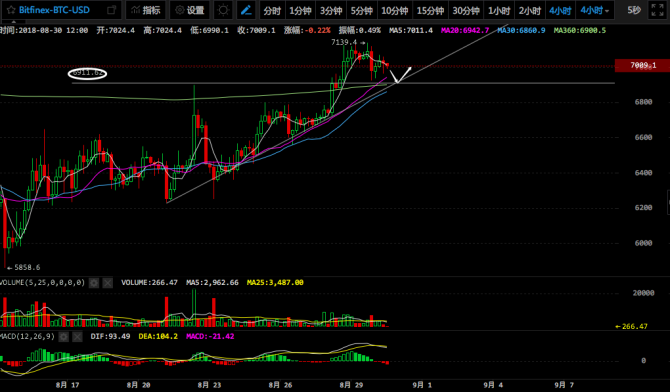Enter fullscreen with the expand arrows icon

657,10
